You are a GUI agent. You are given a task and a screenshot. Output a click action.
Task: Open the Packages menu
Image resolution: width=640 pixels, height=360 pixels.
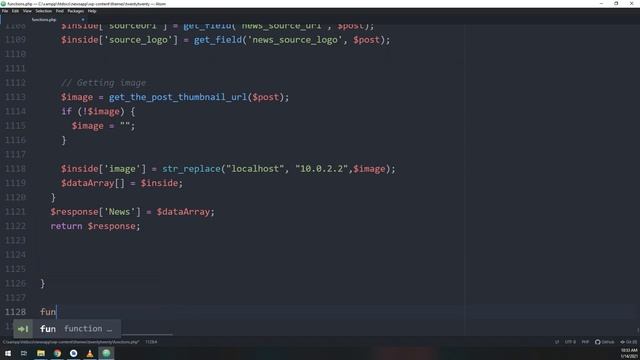[x=76, y=11]
